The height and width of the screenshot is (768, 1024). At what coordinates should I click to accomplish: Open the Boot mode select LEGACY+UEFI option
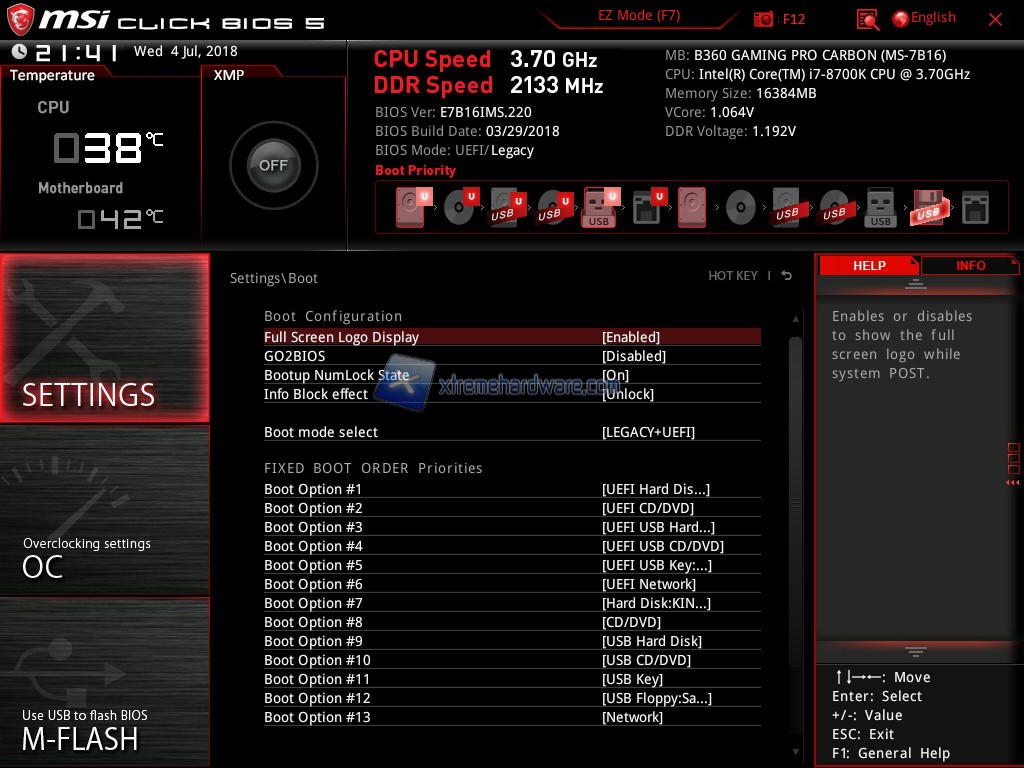pyautogui.click(x=648, y=433)
